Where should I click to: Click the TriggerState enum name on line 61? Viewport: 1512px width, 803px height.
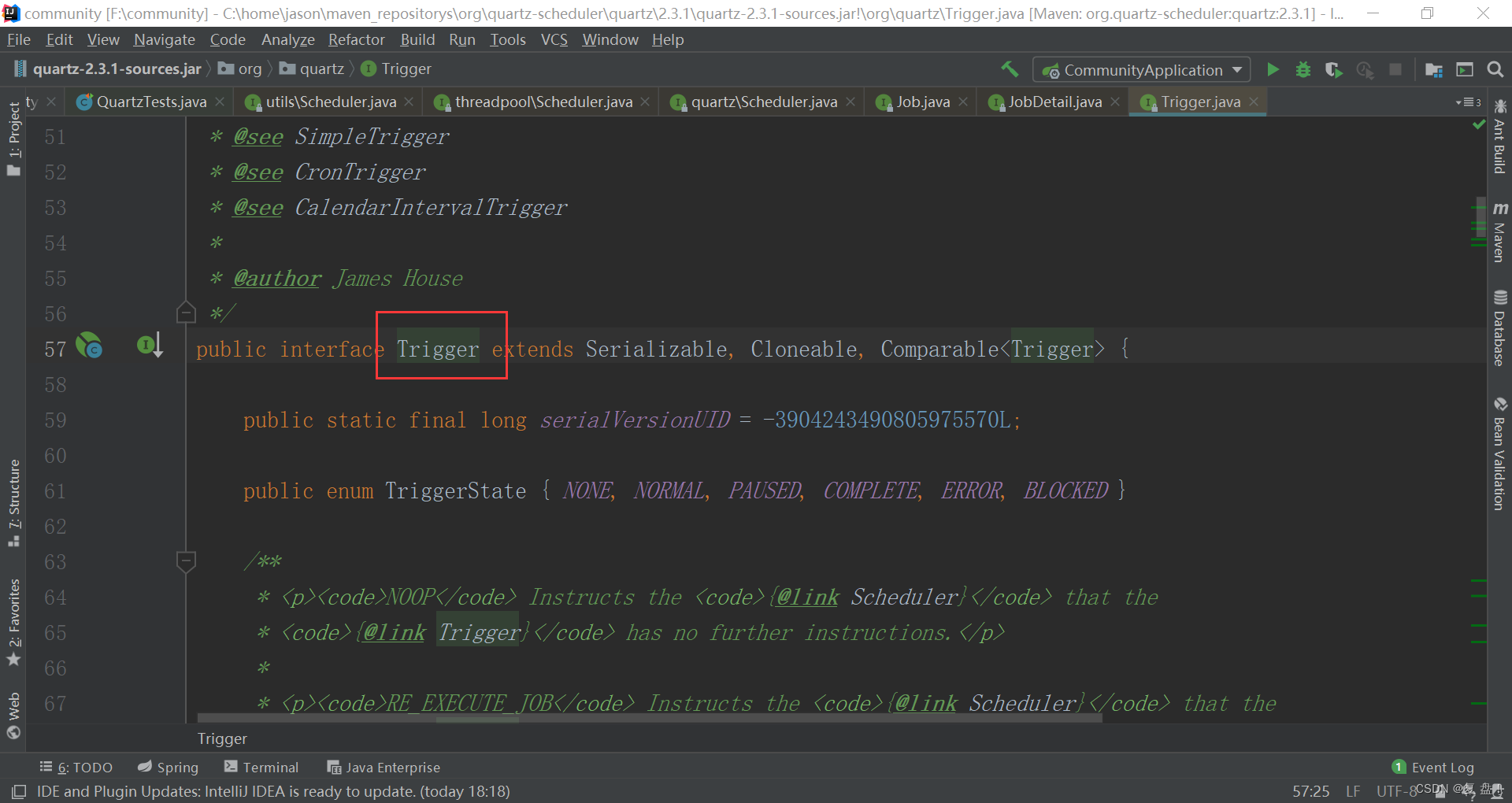(x=456, y=491)
